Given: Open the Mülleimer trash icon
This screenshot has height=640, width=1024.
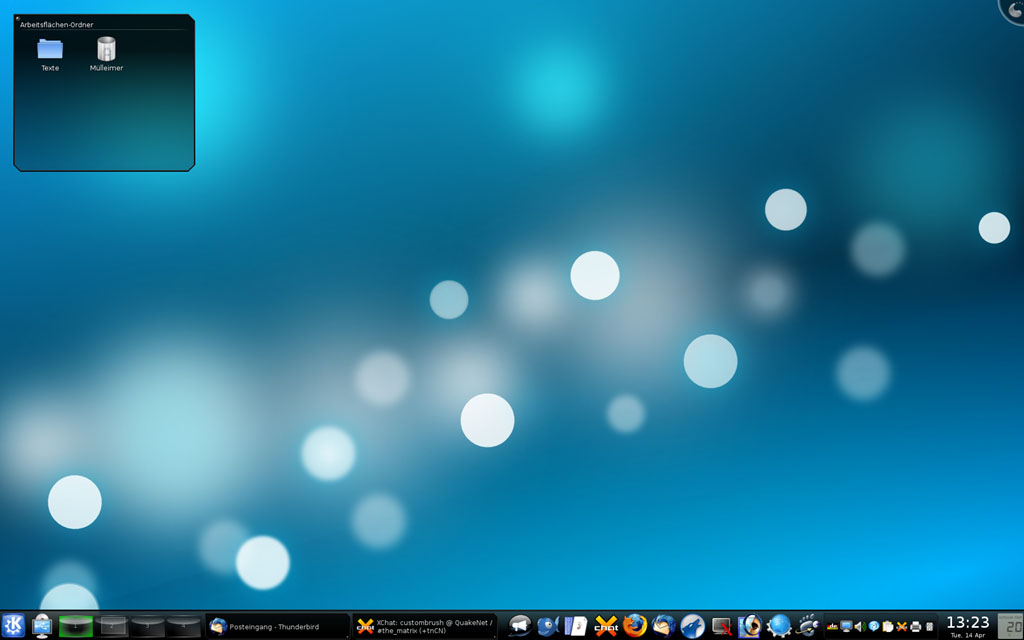Looking at the screenshot, I should coord(106,49).
